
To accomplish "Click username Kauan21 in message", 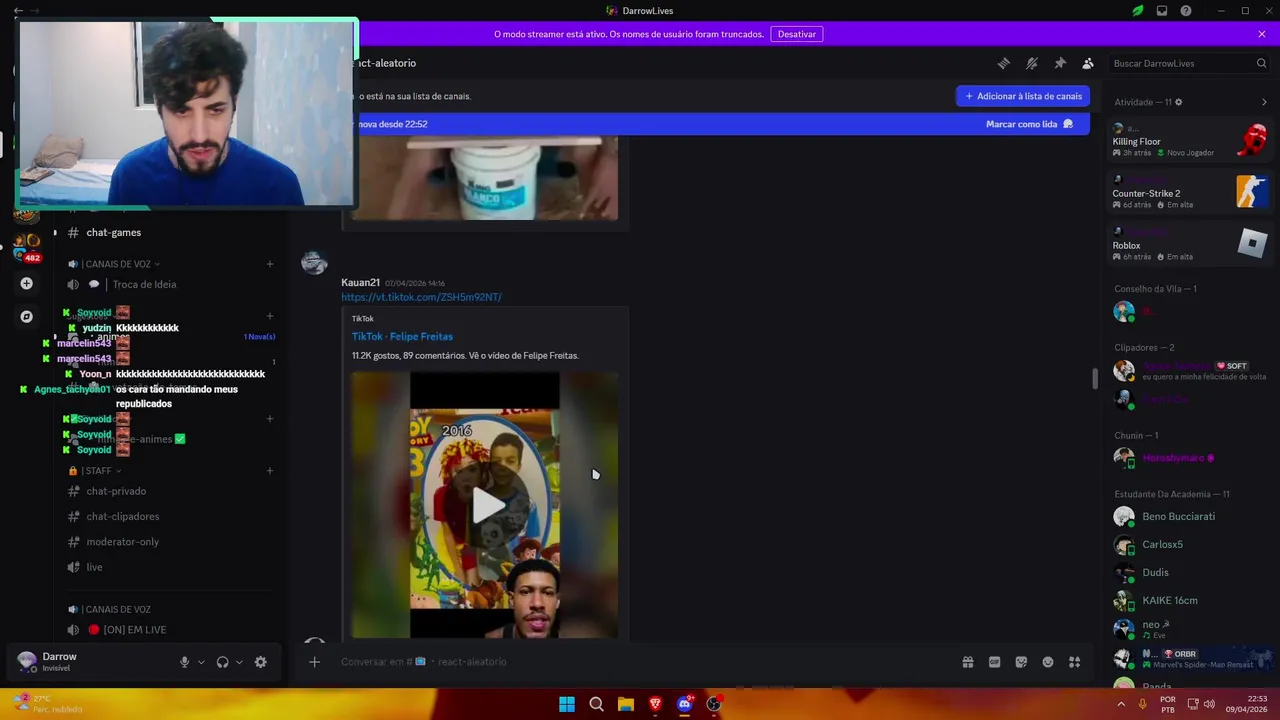I will 360,283.
